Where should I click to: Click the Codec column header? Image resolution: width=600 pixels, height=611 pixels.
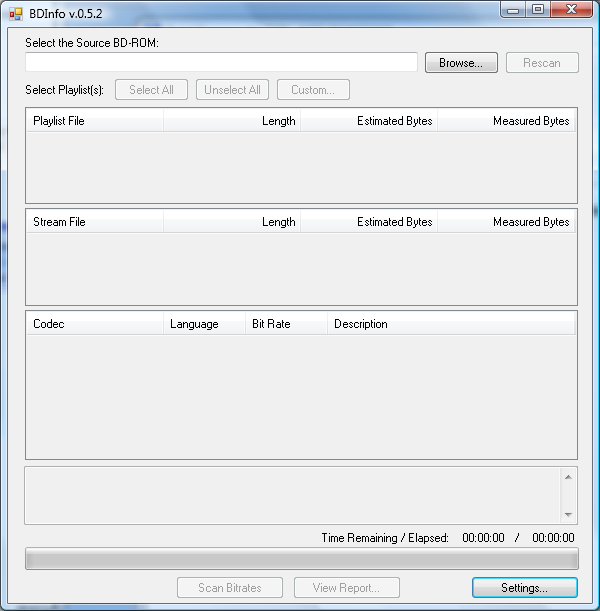pyautogui.click(x=95, y=324)
